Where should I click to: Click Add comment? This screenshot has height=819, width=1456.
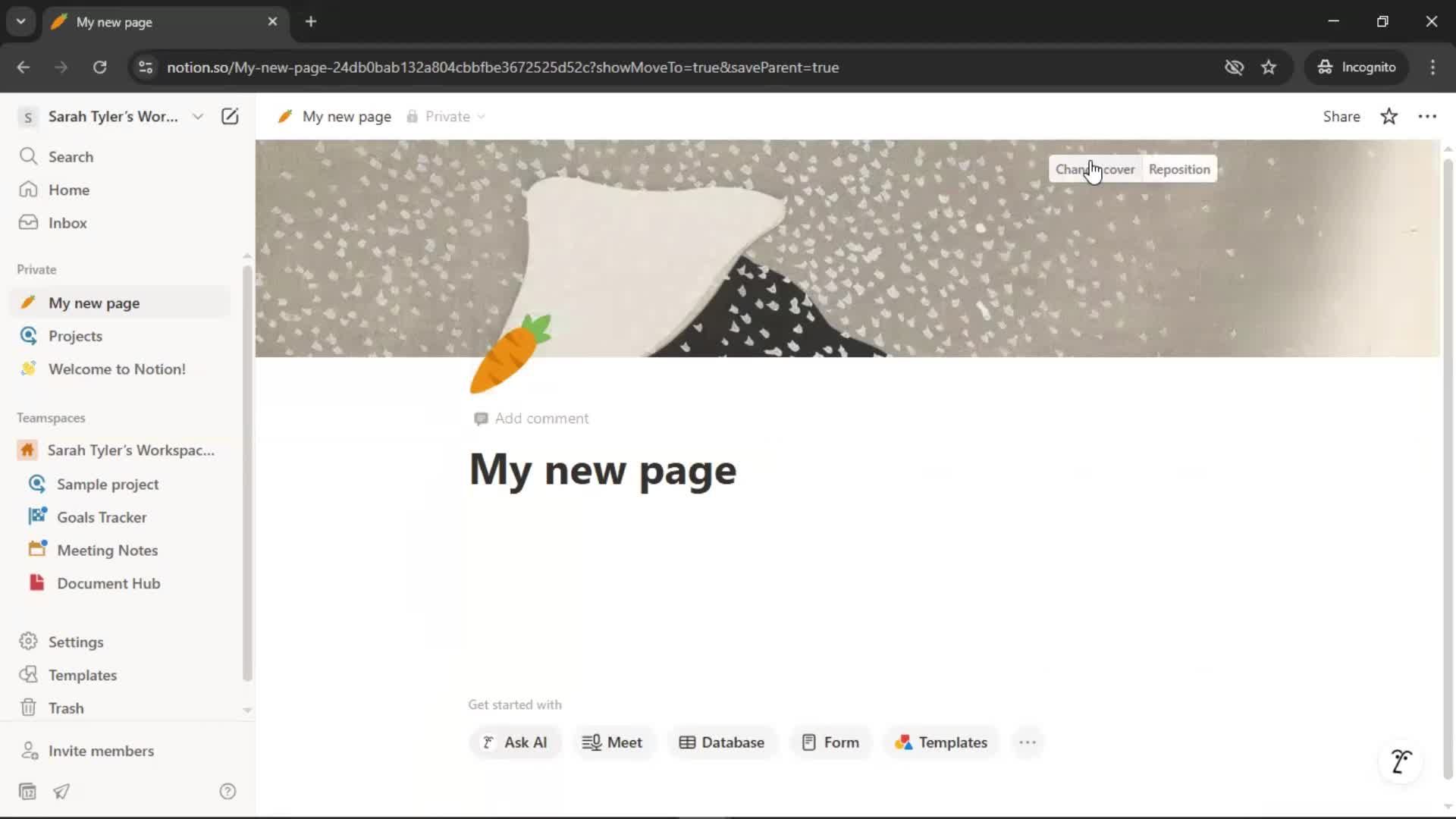point(531,419)
